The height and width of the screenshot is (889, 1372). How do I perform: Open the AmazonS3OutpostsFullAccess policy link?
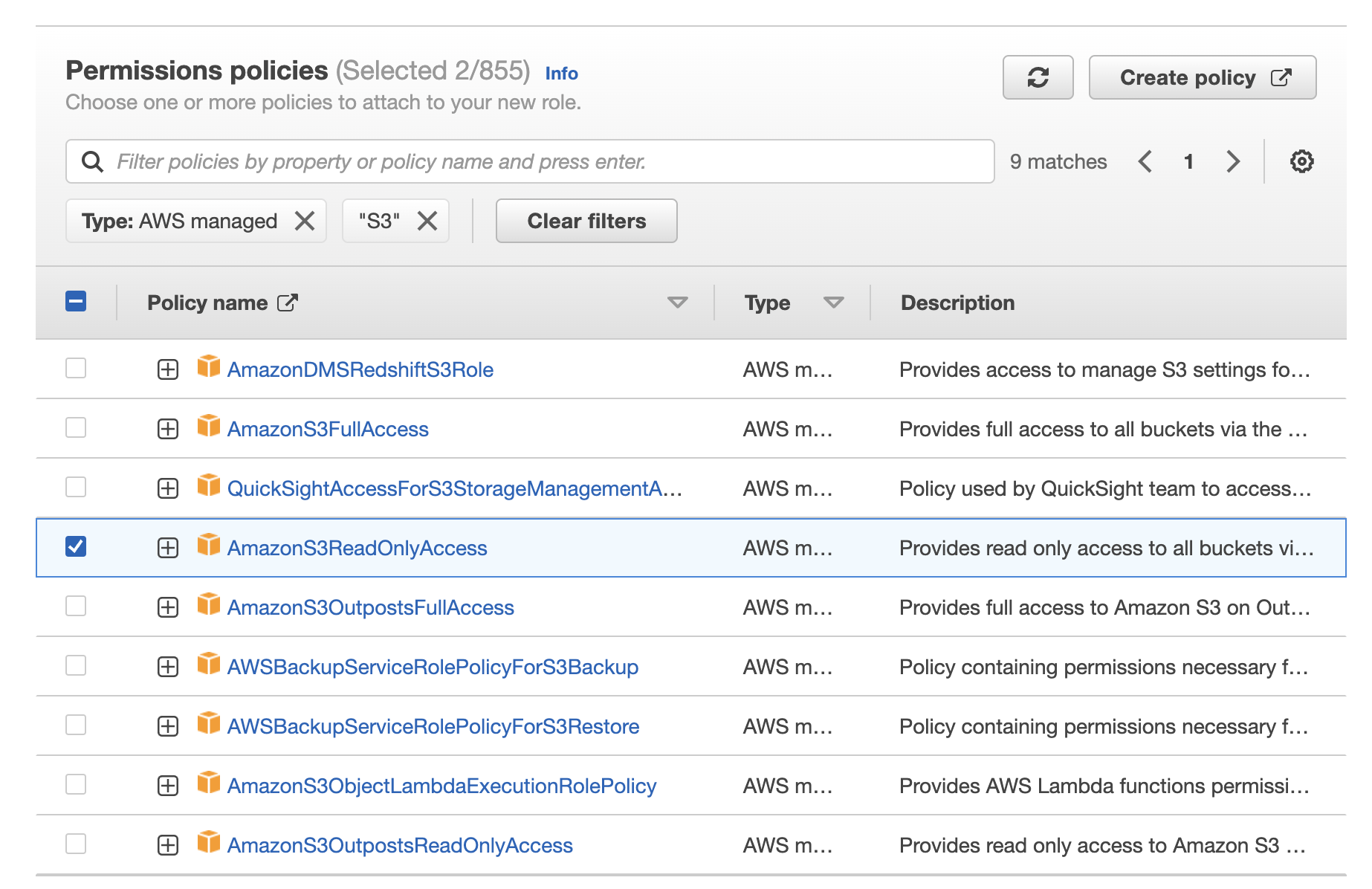[370, 607]
